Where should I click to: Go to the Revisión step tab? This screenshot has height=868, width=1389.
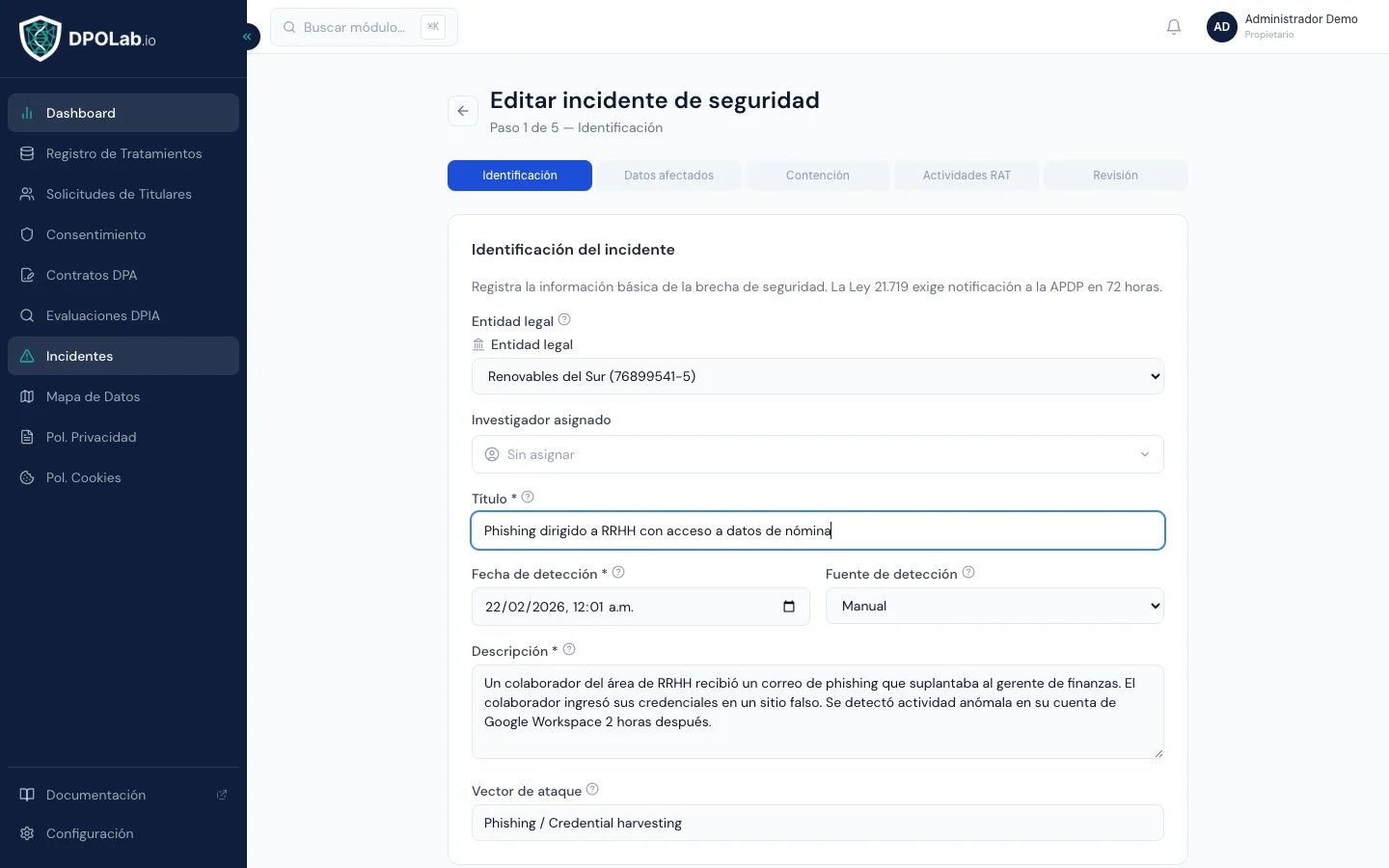point(1116,176)
